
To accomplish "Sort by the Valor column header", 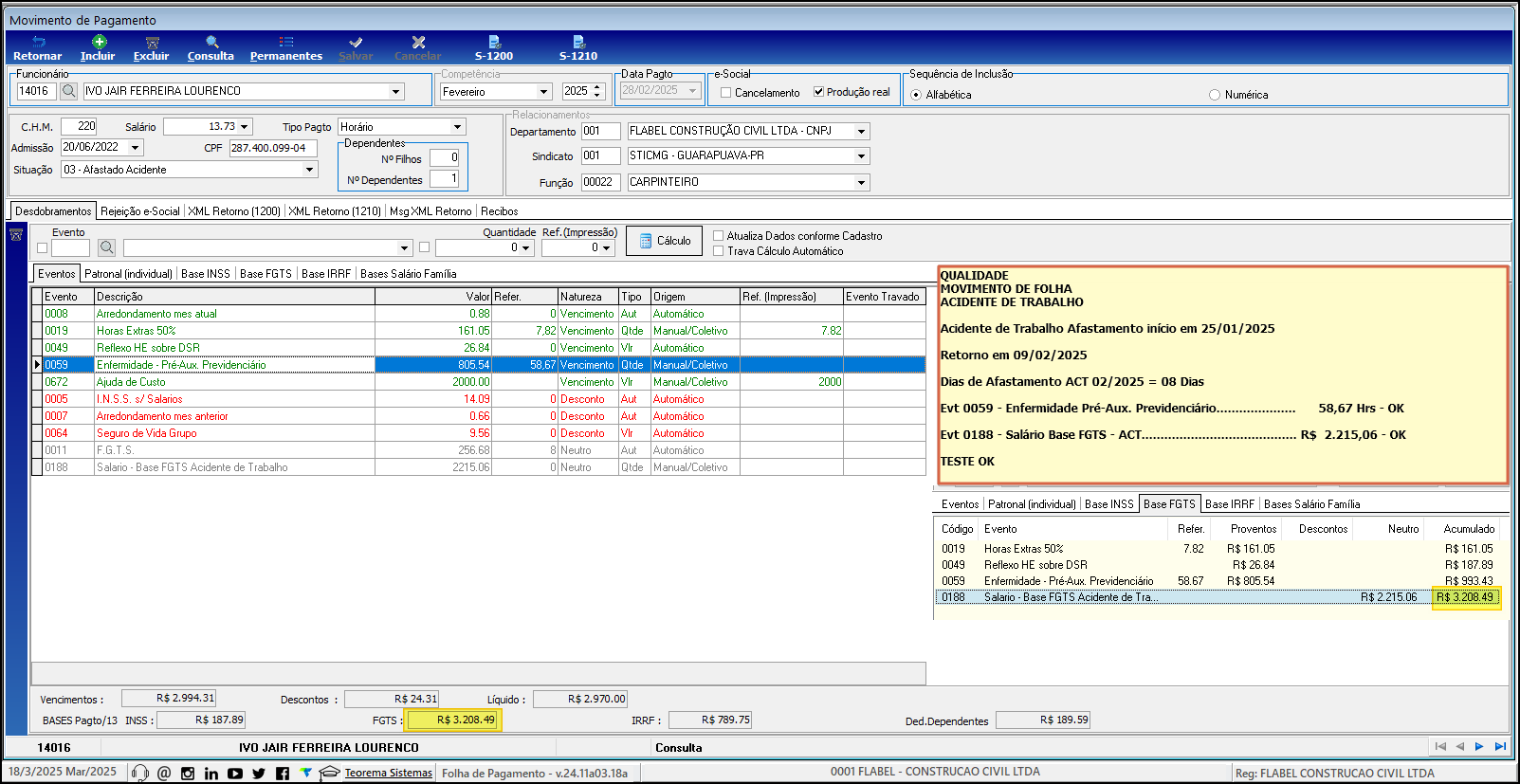I will [433, 297].
